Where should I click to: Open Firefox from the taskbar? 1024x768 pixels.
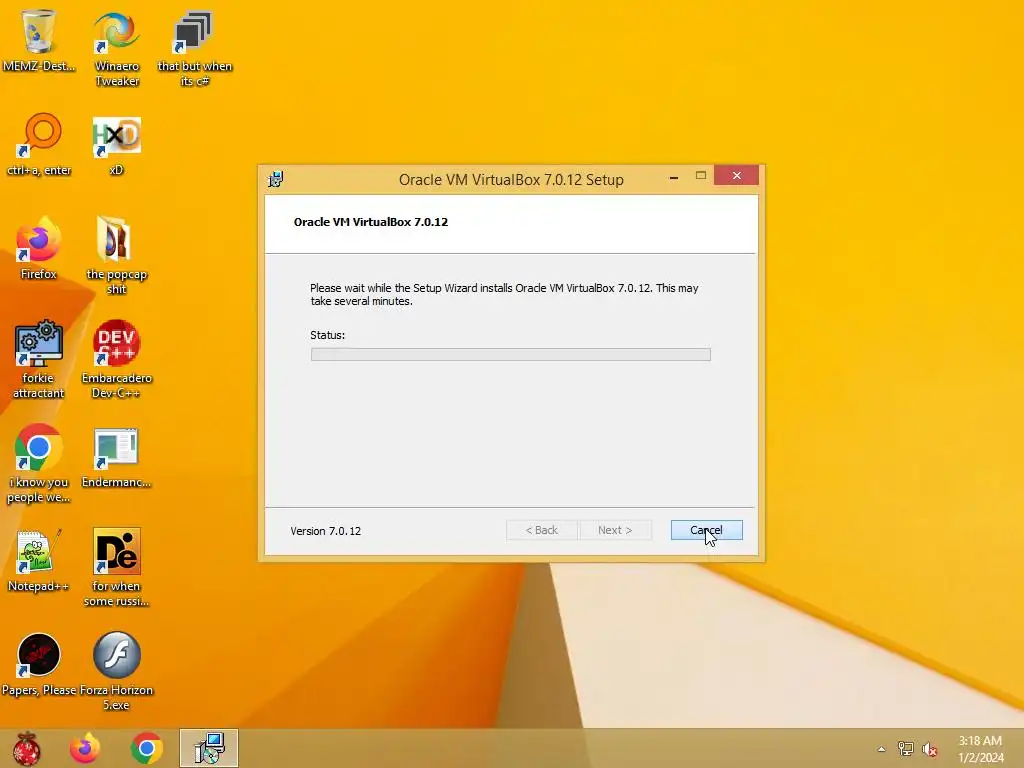(x=85, y=748)
